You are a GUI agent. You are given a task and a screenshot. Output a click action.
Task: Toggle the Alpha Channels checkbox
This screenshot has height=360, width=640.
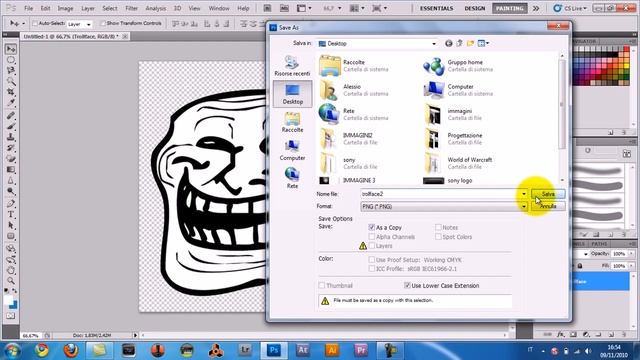(371, 237)
